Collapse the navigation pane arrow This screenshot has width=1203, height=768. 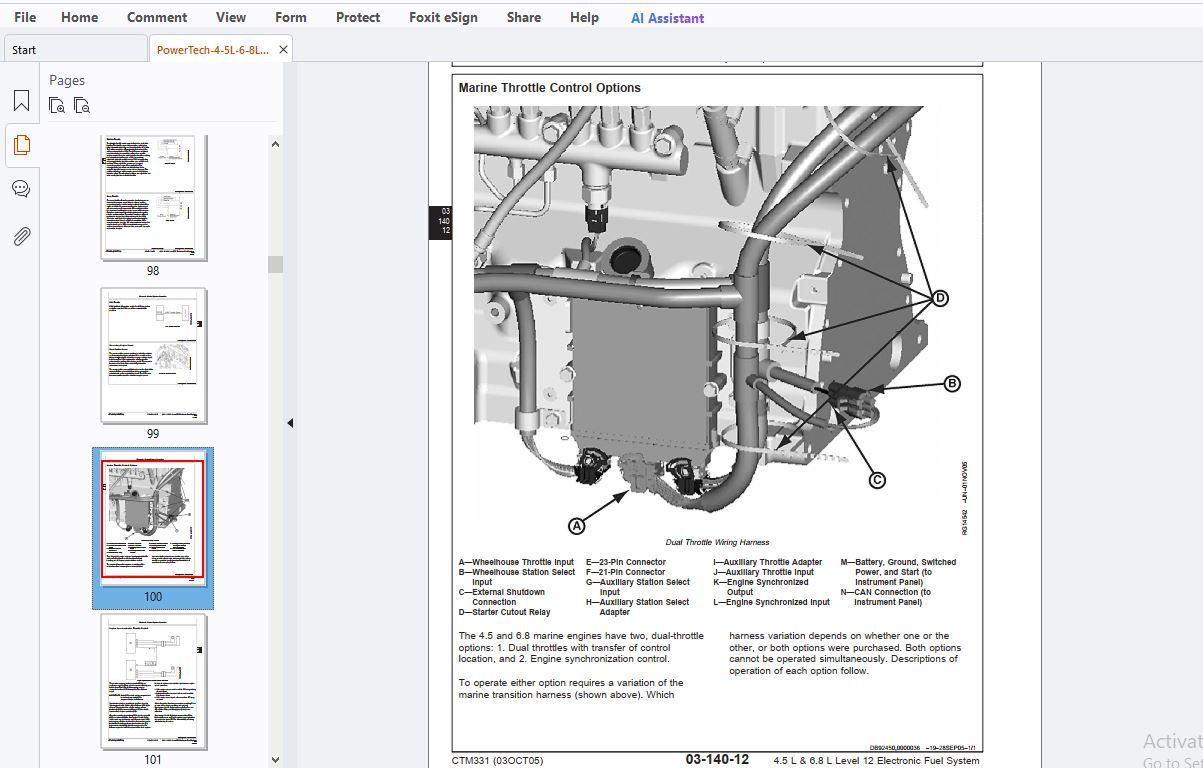[x=290, y=423]
